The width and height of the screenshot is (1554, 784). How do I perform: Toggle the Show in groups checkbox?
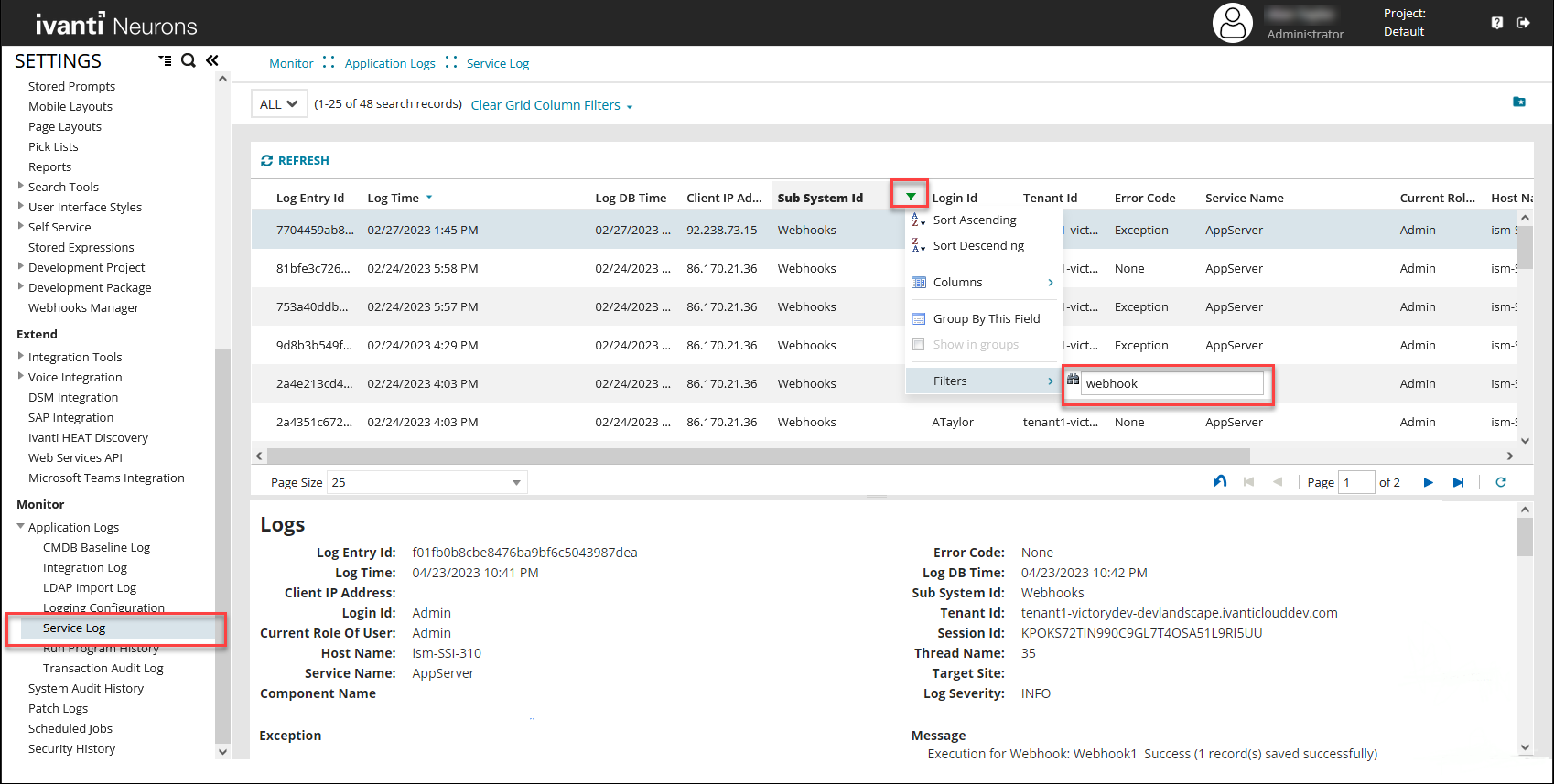click(x=919, y=345)
